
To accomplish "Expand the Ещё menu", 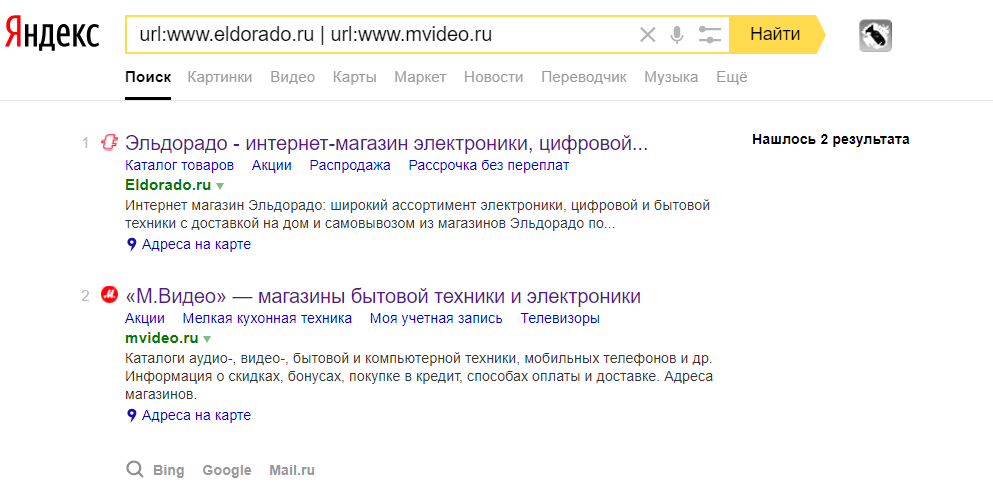I will pos(731,77).
